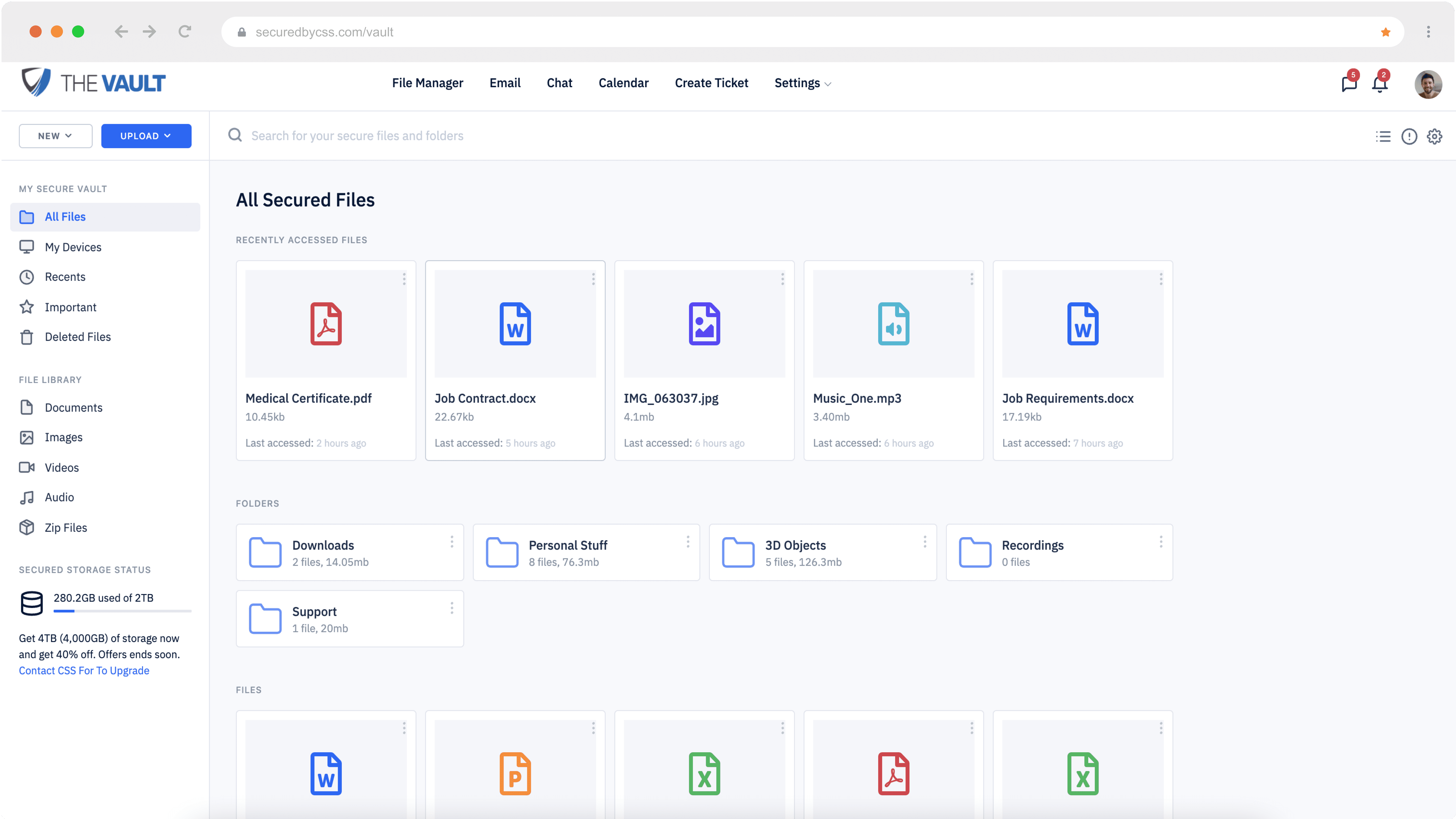Open the PowerPoint file thumbnail in Files
Image resolution: width=1456 pixels, height=819 pixels.
[515, 769]
